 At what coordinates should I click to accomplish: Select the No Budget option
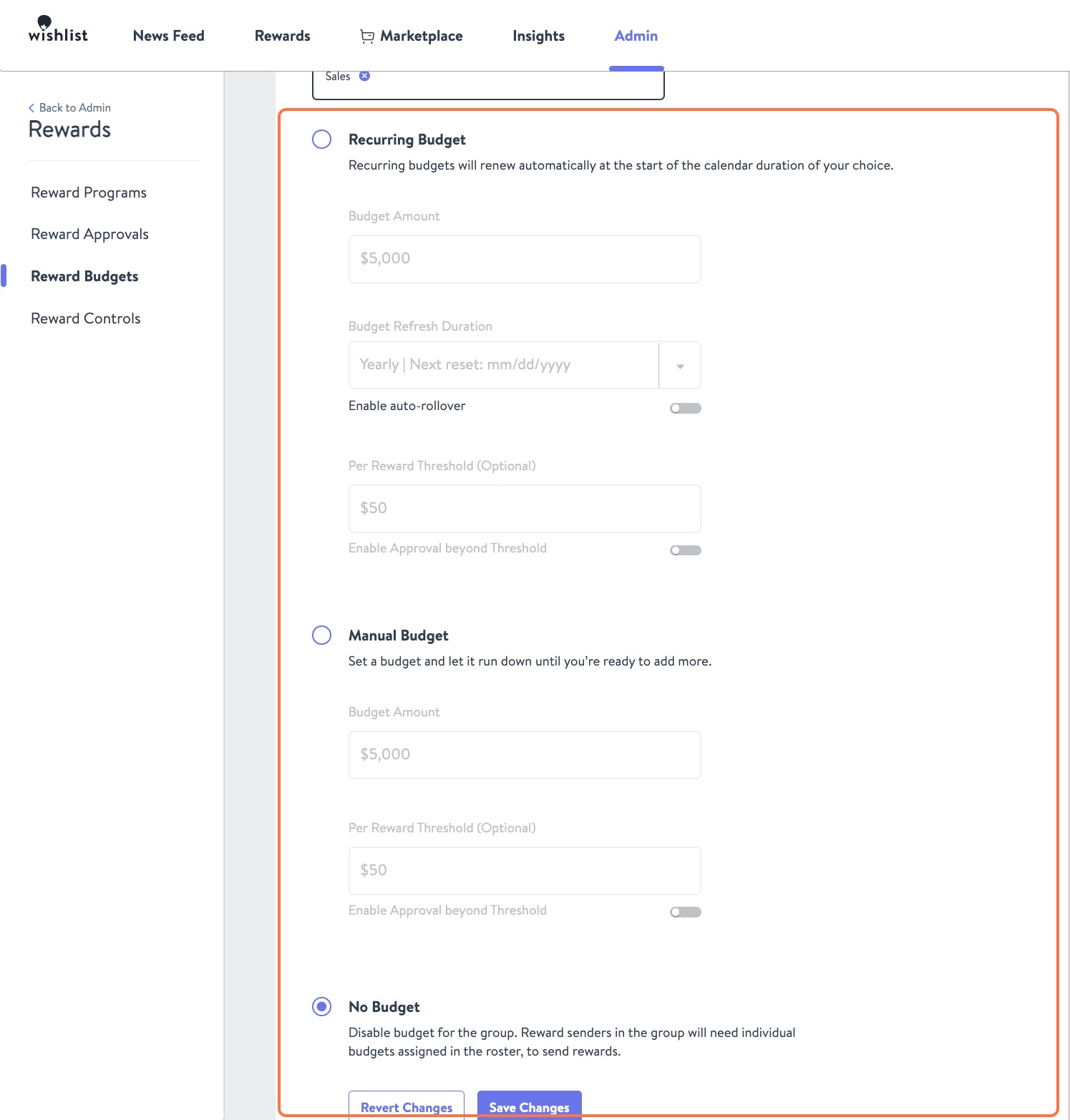[321, 1006]
